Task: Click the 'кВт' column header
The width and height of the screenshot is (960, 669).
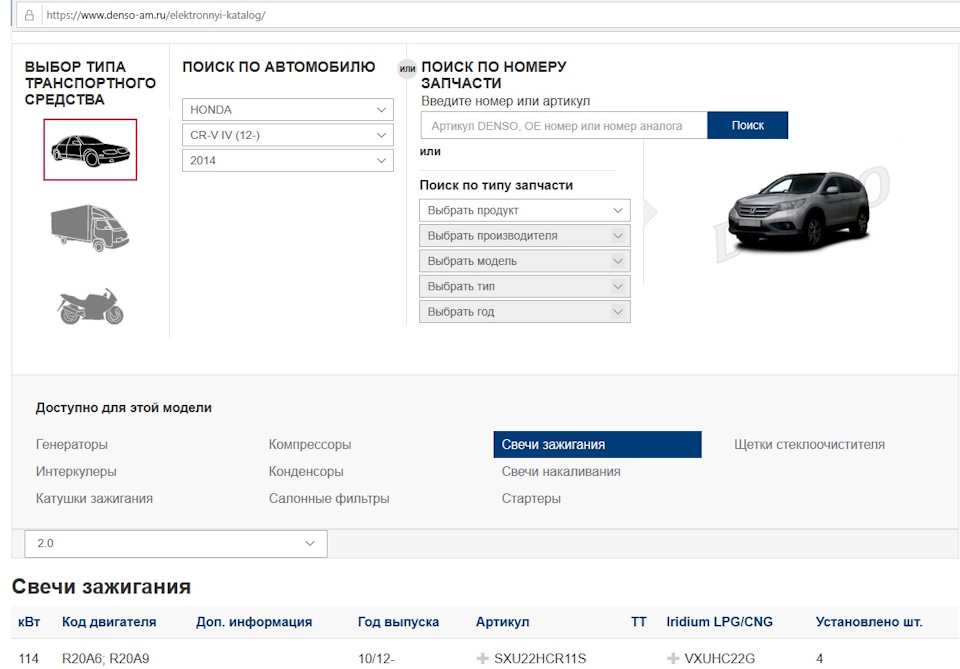Action: [x=29, y=622]
